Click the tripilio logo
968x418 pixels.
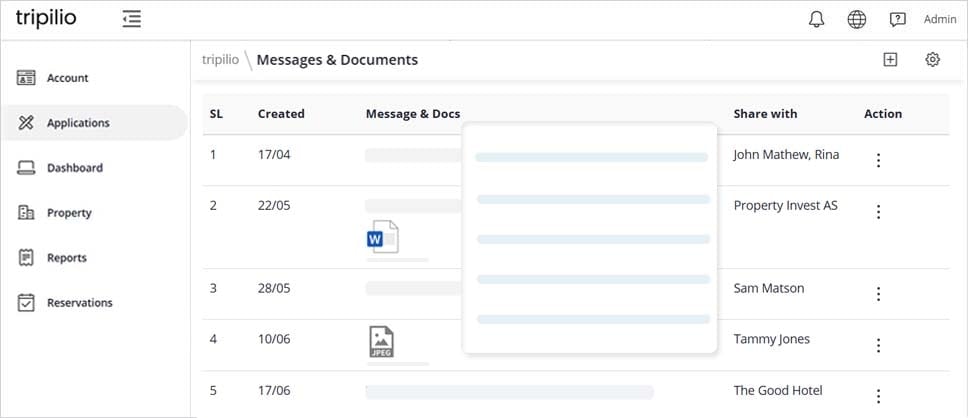coord(46,19)
